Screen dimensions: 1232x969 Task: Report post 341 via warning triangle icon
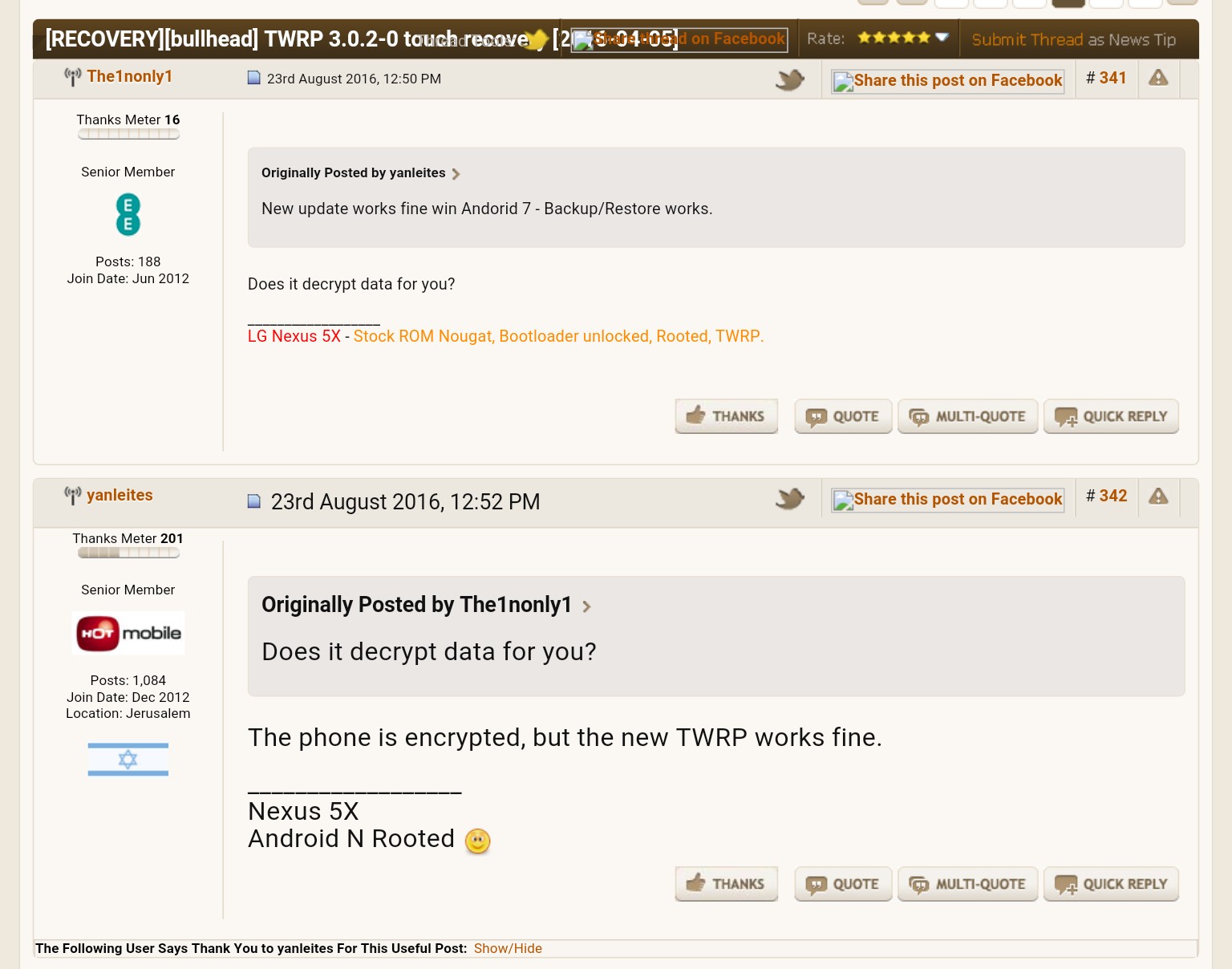(x=1158, y=78)
